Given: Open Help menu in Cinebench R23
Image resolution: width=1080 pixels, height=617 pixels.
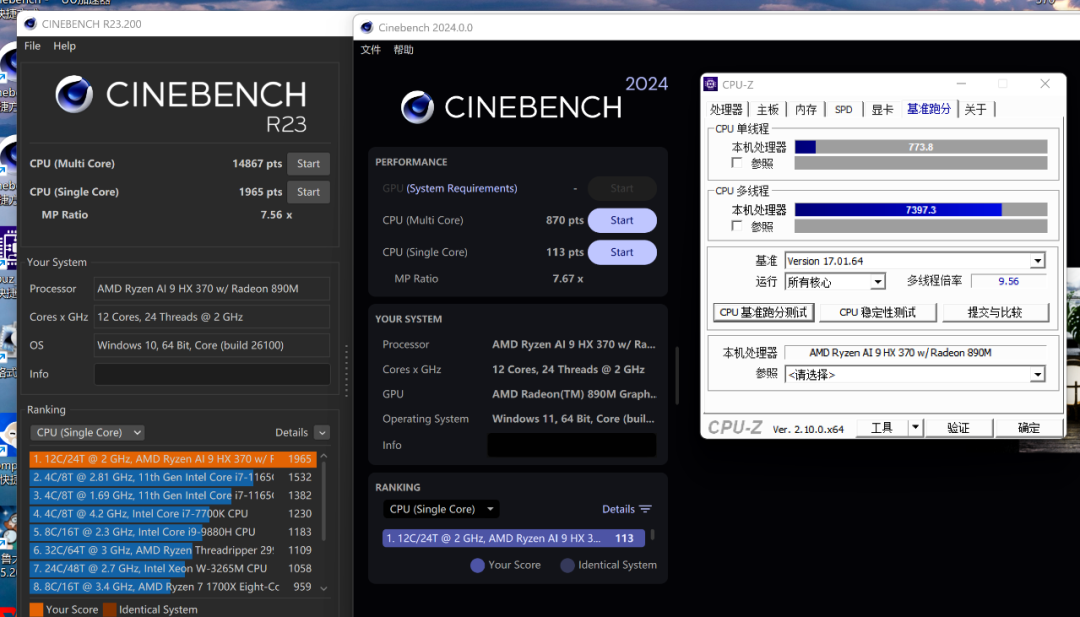Looking at the screenshot, I should point(65,45).
